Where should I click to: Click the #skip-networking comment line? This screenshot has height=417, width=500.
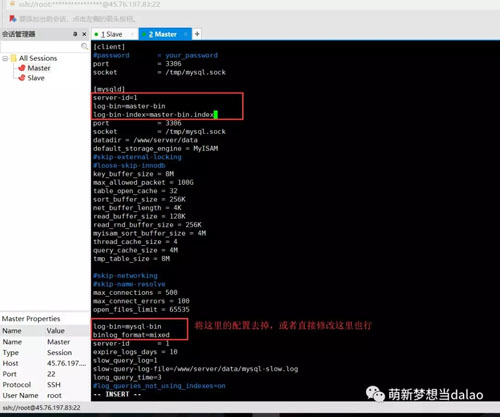tap(125, 276)
